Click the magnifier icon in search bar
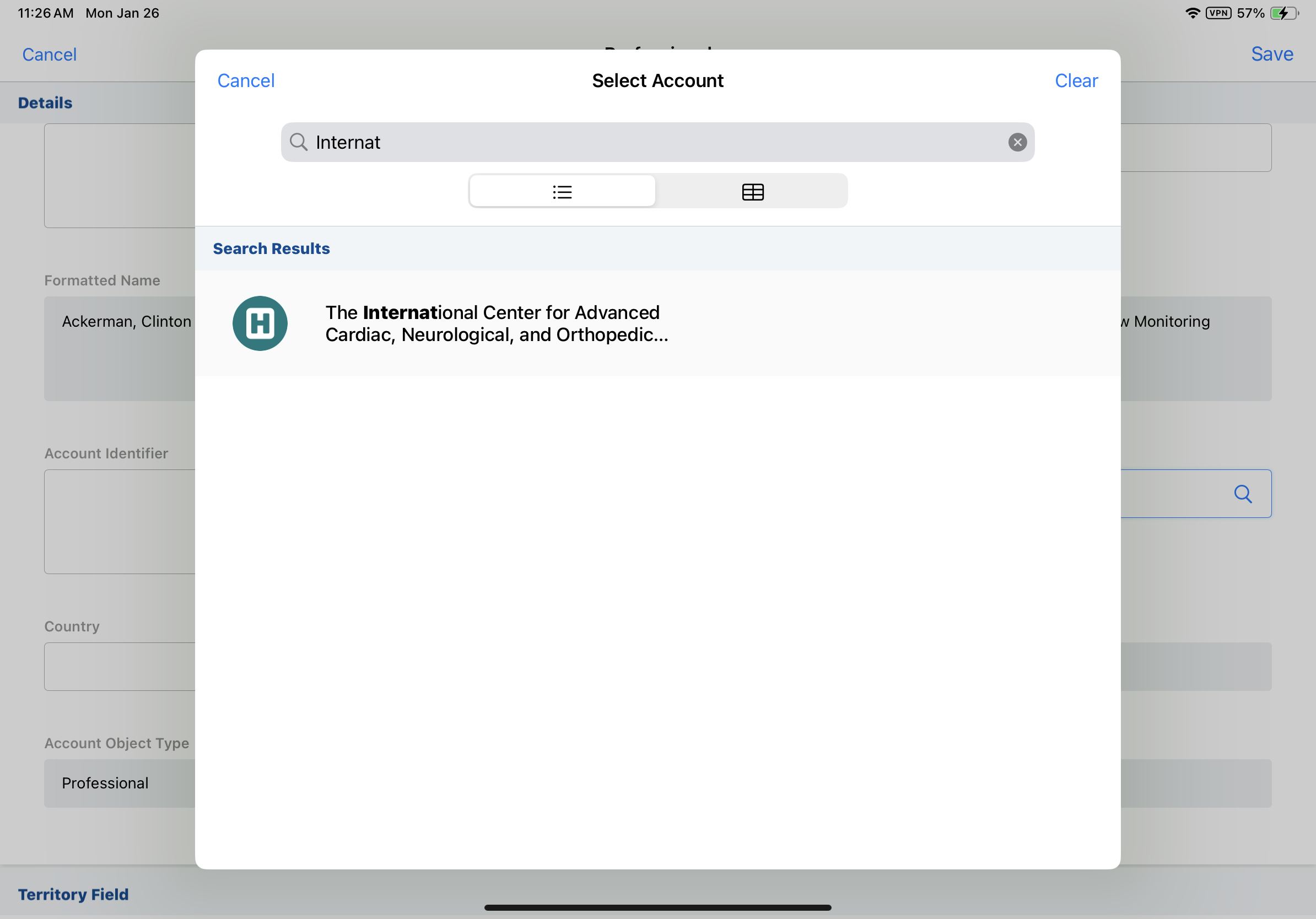Screen dimensions: 1316x919 click(298, 142)
